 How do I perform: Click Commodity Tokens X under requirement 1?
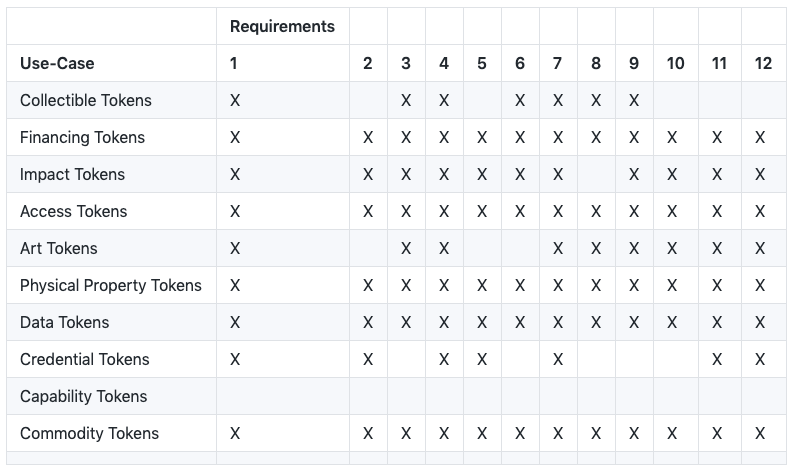[235, 433]
